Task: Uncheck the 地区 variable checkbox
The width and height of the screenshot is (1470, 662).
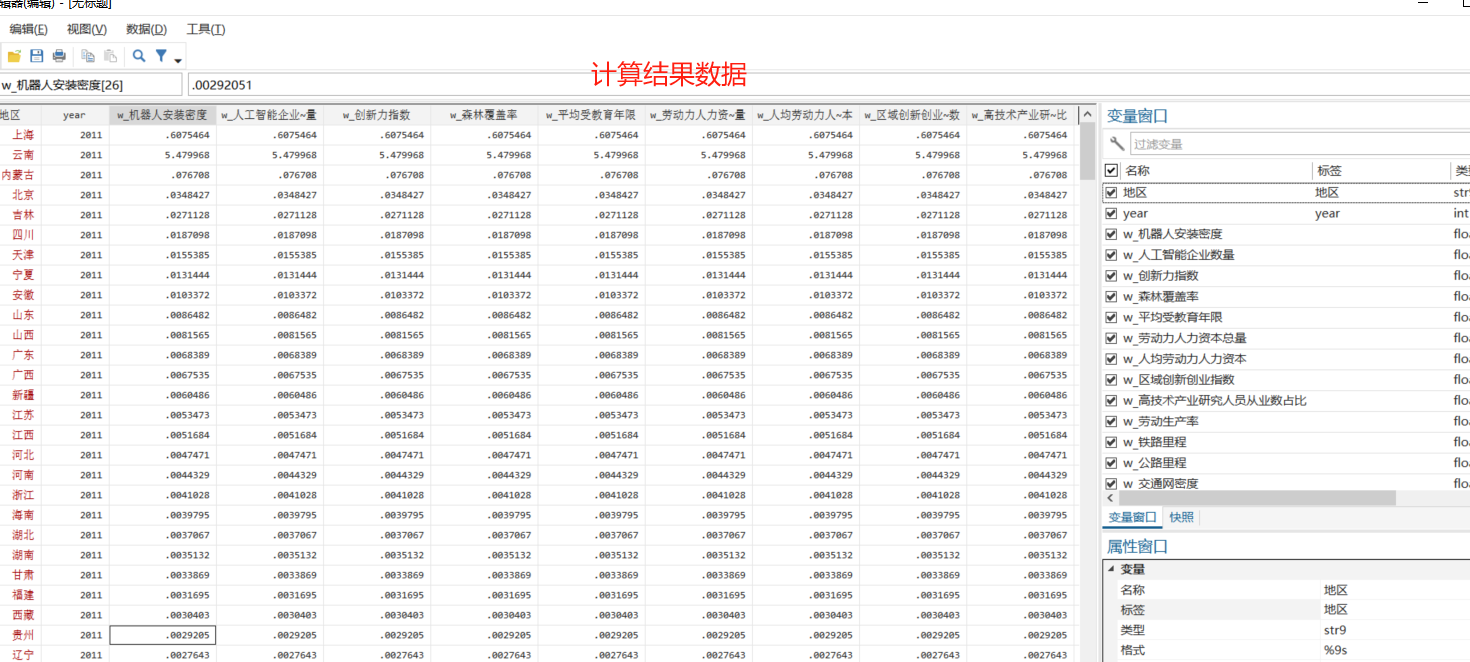Action: click(x=1111, y=192)
